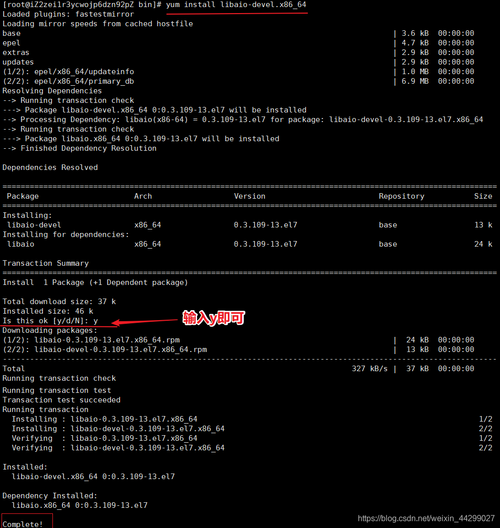Click the yum install libaio-devel command text
Screen dimensions: 500x528
click(236, 5)
